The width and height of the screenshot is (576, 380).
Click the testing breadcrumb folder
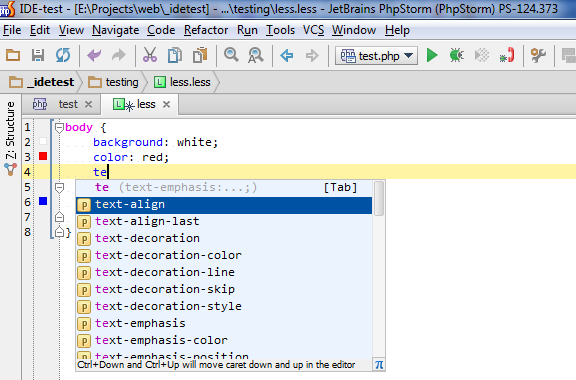point(114,82)
